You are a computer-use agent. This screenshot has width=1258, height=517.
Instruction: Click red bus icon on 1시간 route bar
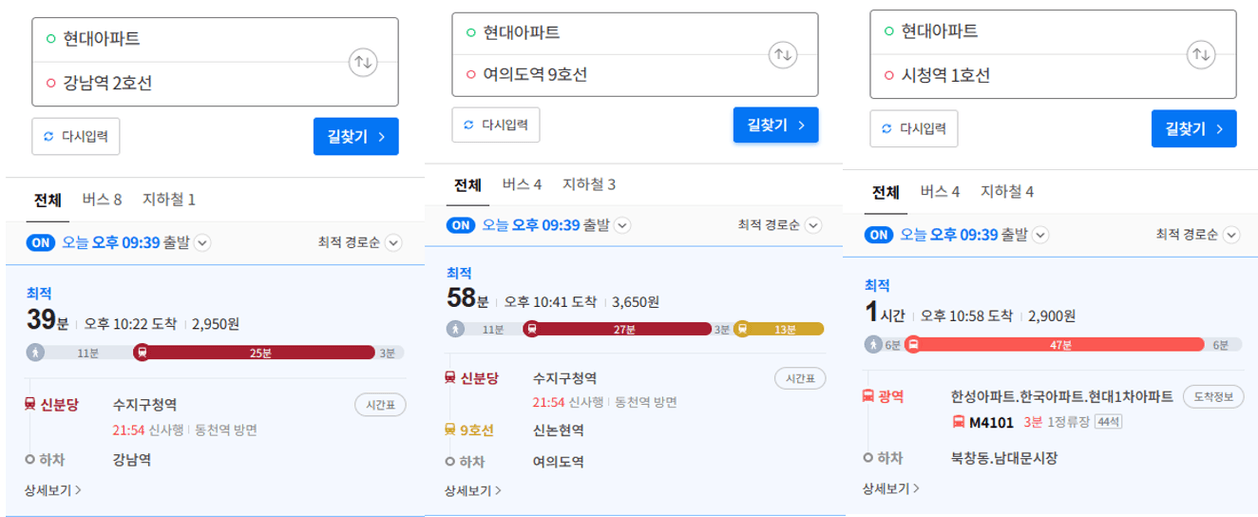point(912,344)
